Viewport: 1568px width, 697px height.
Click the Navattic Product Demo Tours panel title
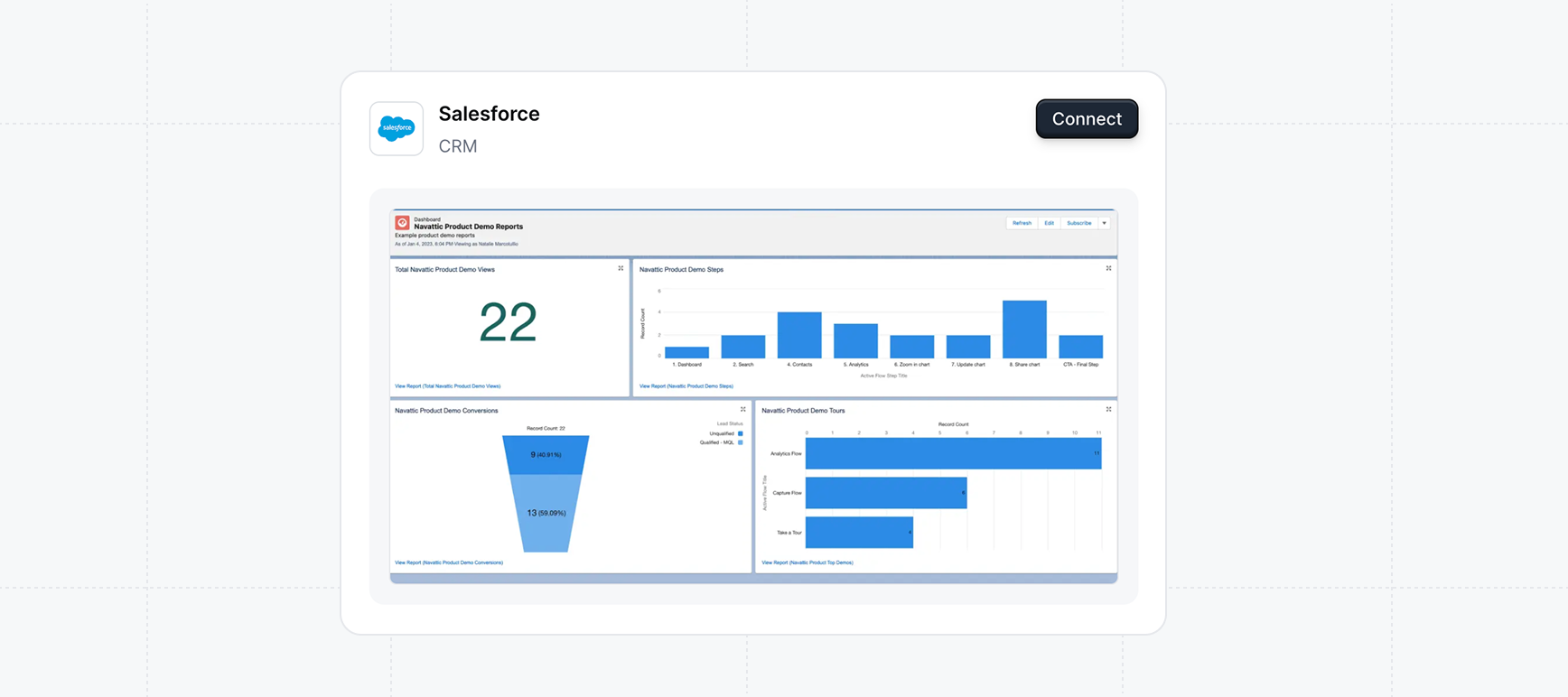tap(803, 410)
